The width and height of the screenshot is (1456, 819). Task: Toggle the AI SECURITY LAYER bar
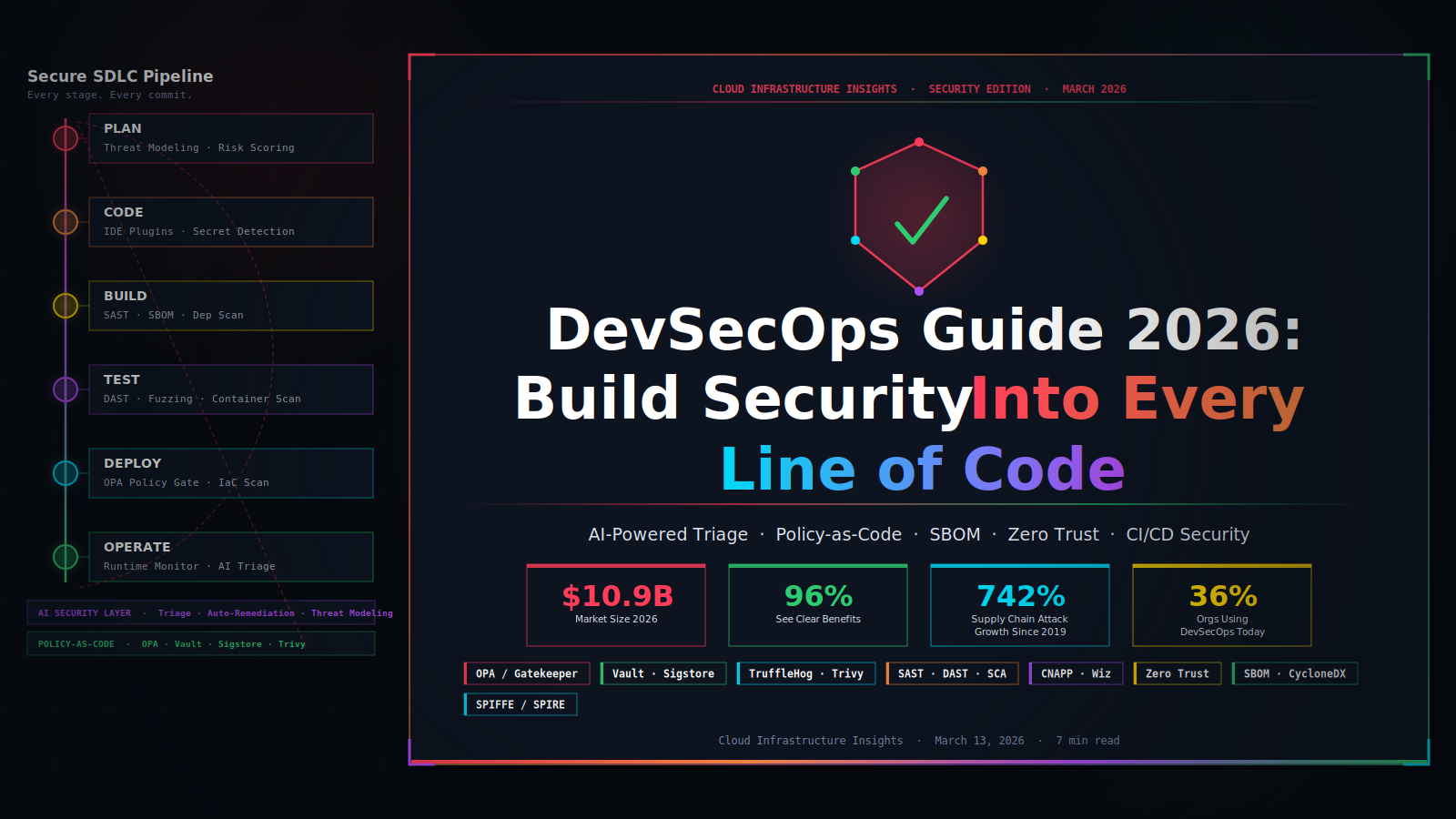(x=202, y=612)
